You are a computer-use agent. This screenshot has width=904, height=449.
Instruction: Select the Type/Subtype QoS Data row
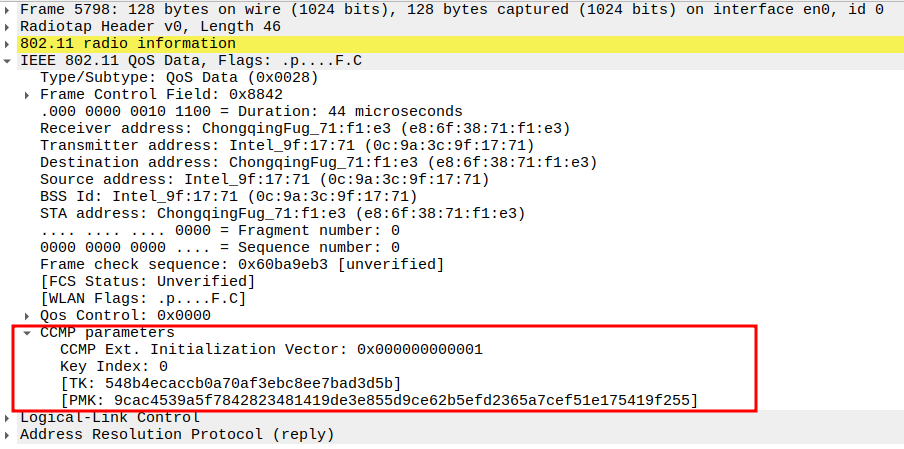coord(180,78)
